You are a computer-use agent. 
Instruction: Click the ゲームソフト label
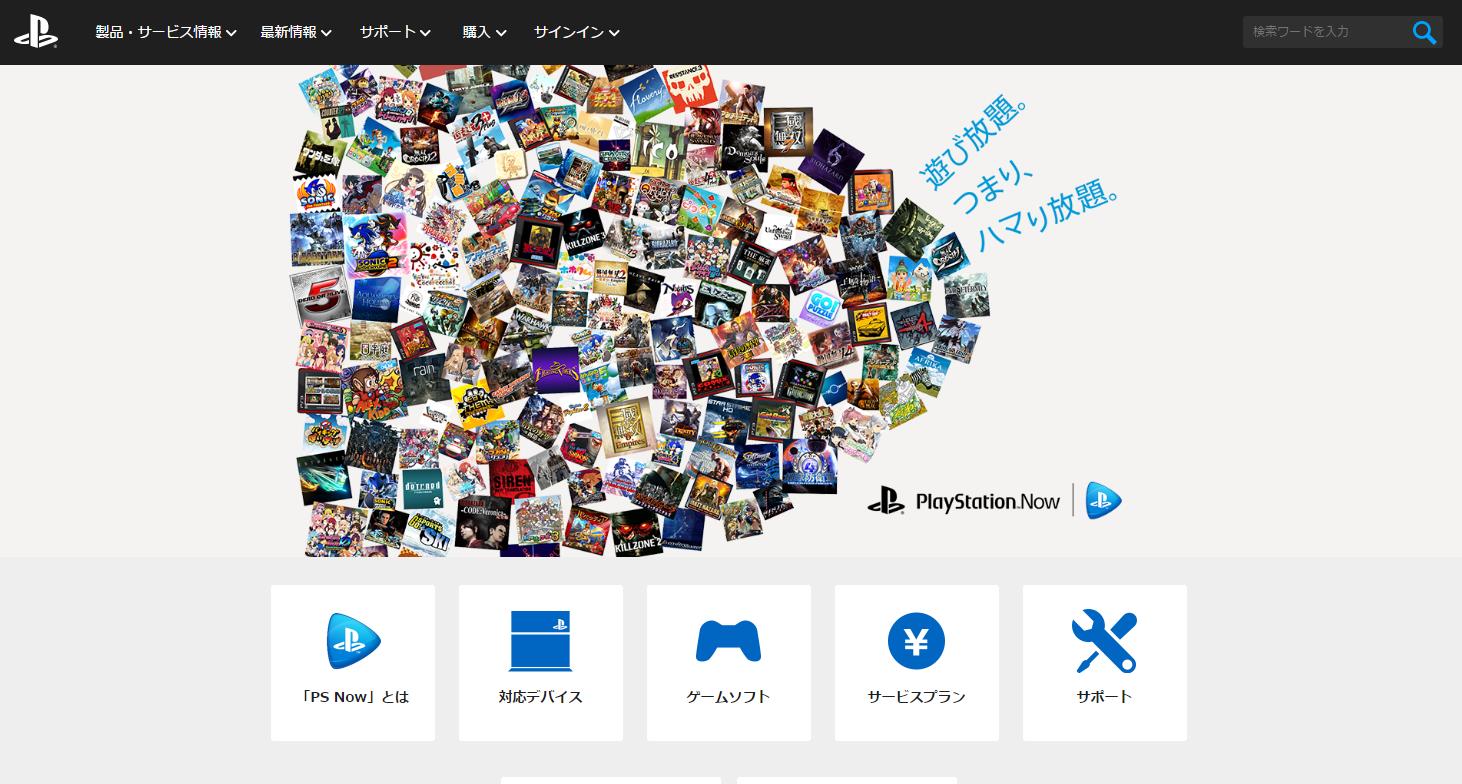[728, 697]
